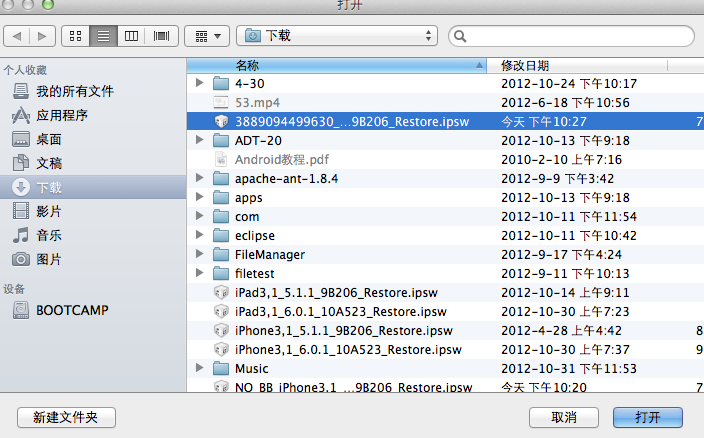Expand the 4-30 folder

pos(200,83)
